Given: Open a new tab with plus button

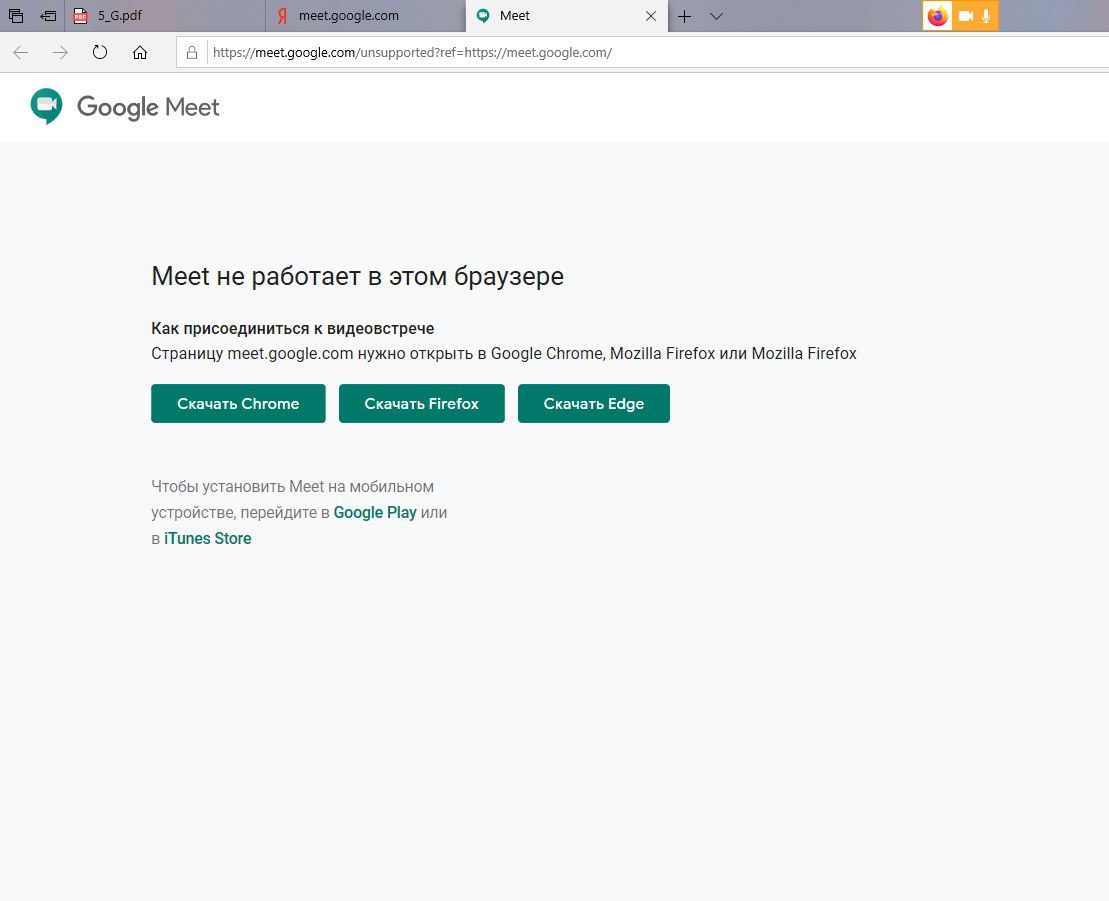Looking at the screenshot, I should pos(684,16).
